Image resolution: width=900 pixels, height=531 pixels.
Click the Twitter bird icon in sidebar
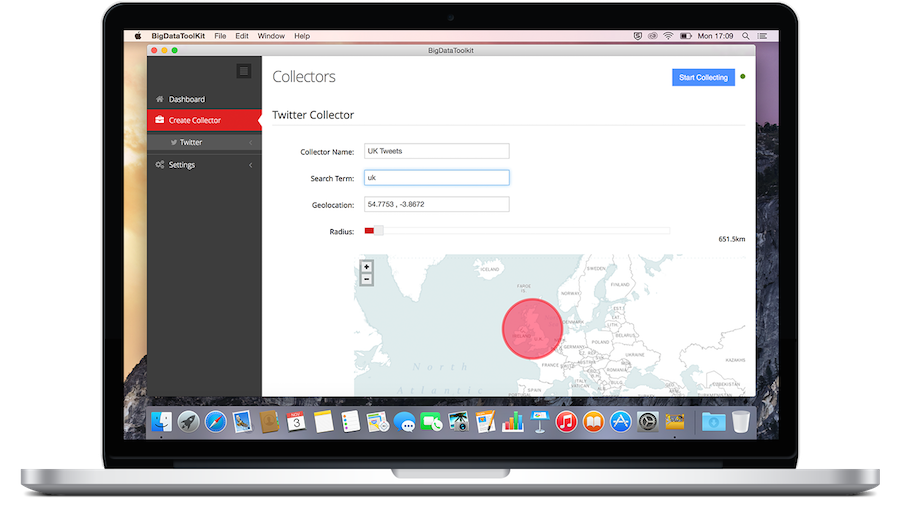tap(173, 142)
